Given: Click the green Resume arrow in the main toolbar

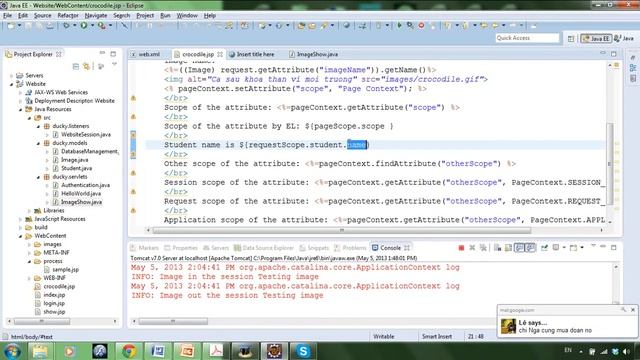Looking at the screenshot, I should 400,25.
